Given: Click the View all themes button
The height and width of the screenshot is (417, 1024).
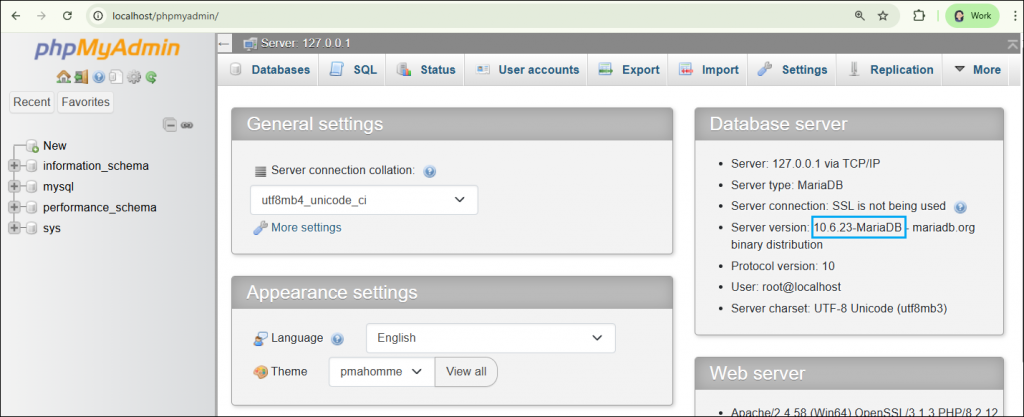Looking at the screenshot, I should pos(466,371).
